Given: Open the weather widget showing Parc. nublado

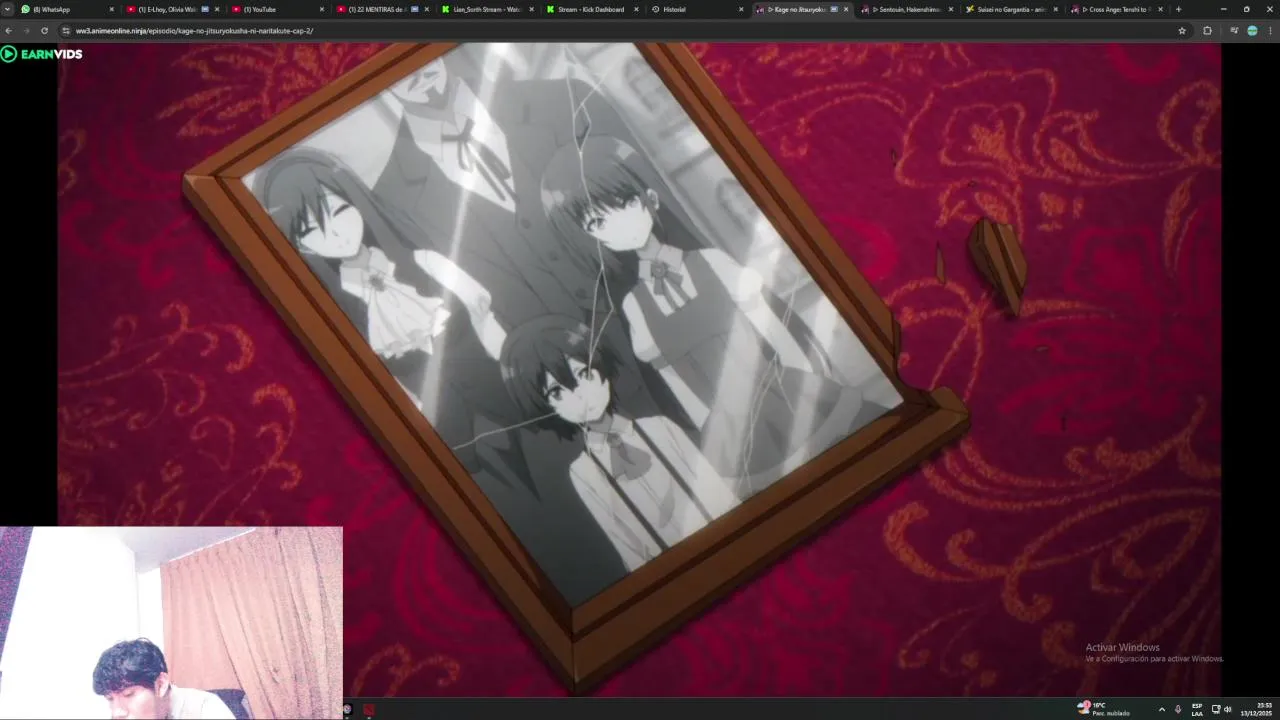Looking at the screenshot, I should pyautogui.click(x=1103, y=709).
